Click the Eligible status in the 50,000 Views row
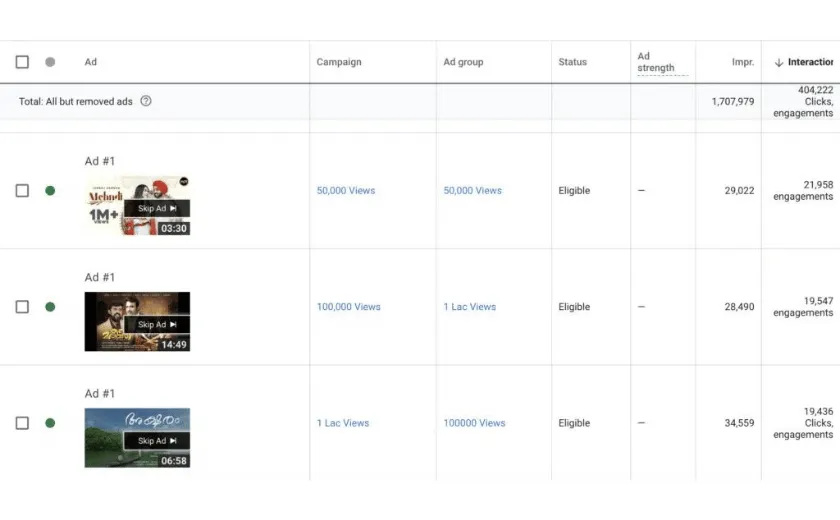This screenshot has height=520, width=840. [x=574, y=191]
